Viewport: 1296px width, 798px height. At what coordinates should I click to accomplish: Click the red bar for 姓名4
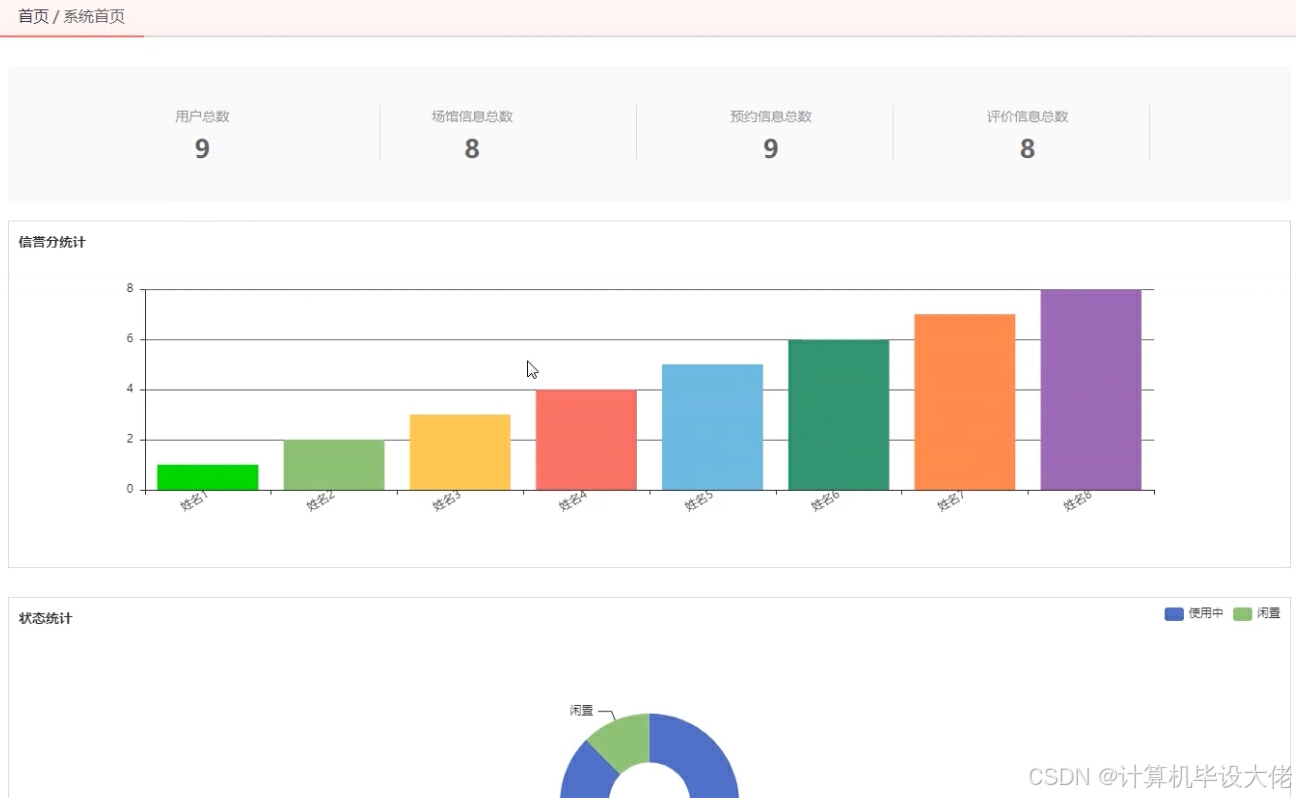click(x=586, y=440)
